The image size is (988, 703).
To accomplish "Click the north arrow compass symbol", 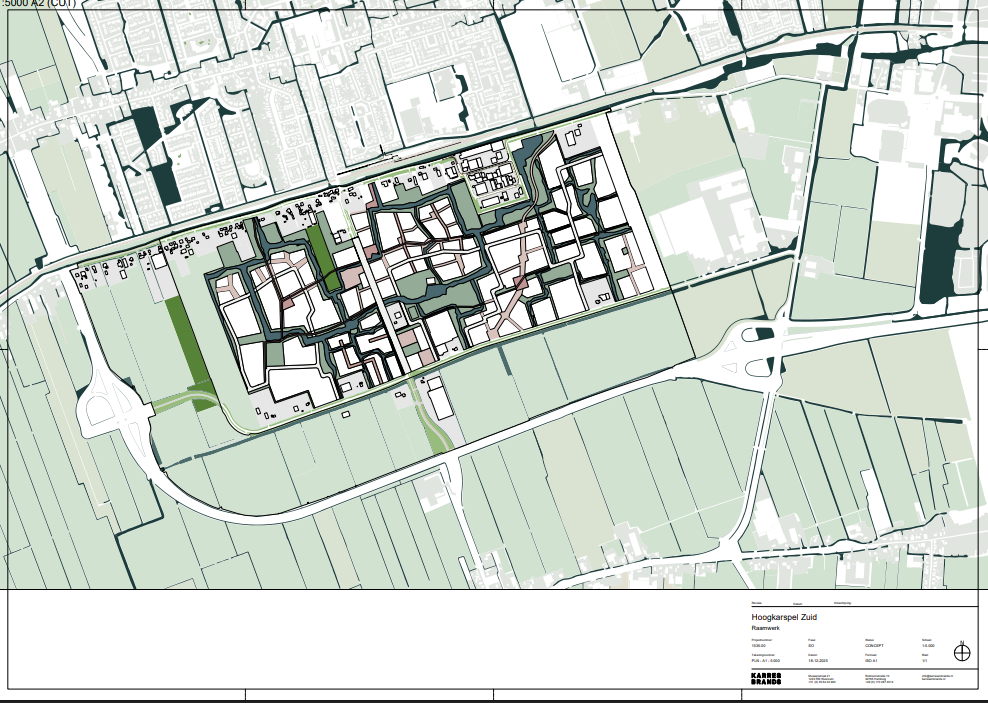I will (962, 653).
